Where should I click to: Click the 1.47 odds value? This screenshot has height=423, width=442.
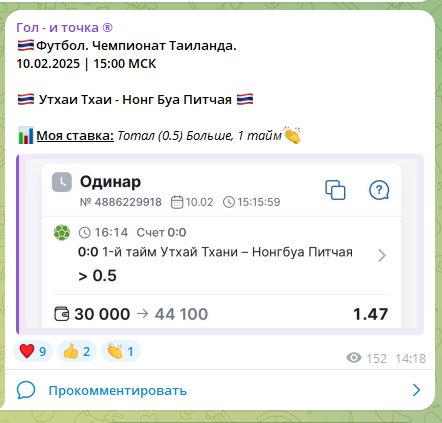coord(370,314)
